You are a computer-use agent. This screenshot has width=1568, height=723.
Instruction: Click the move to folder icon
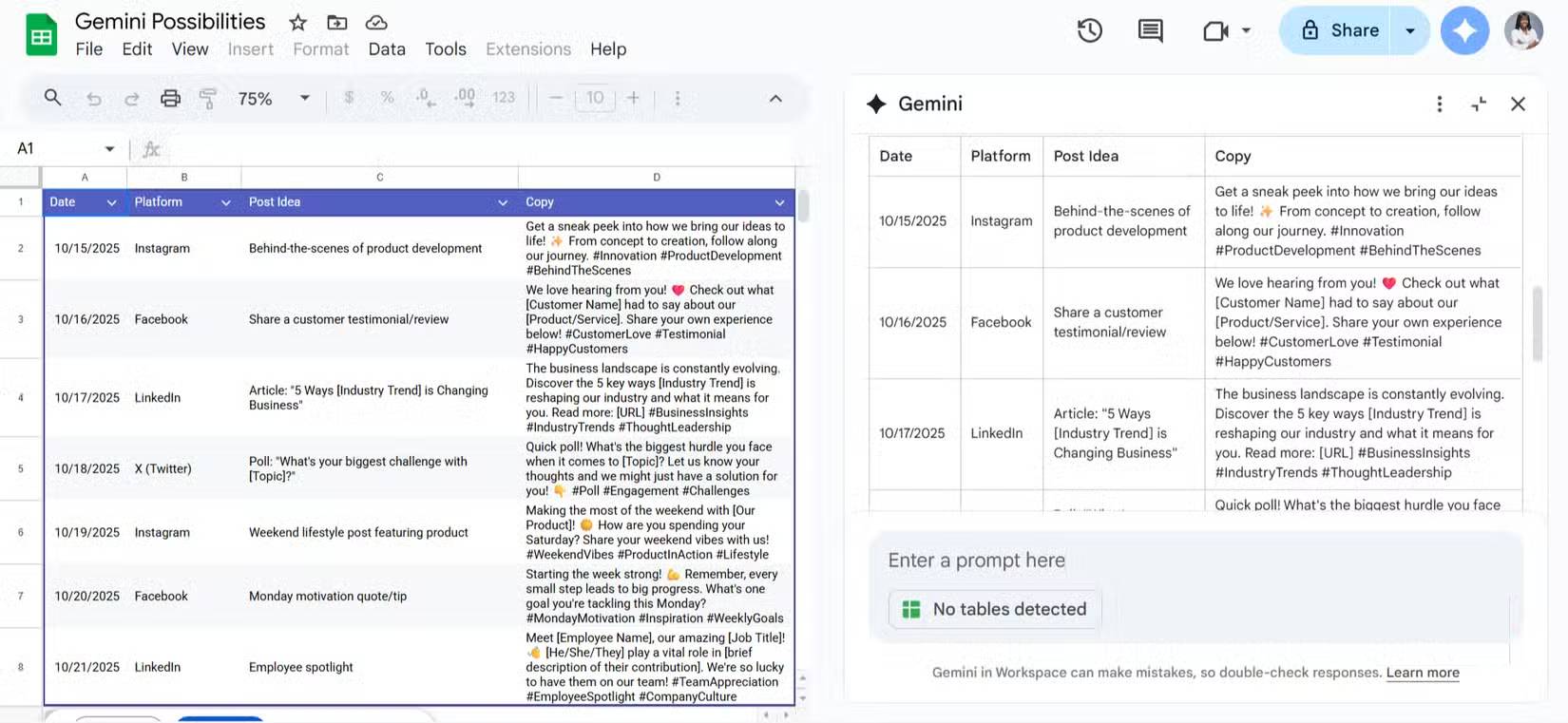tap(336, 22)
